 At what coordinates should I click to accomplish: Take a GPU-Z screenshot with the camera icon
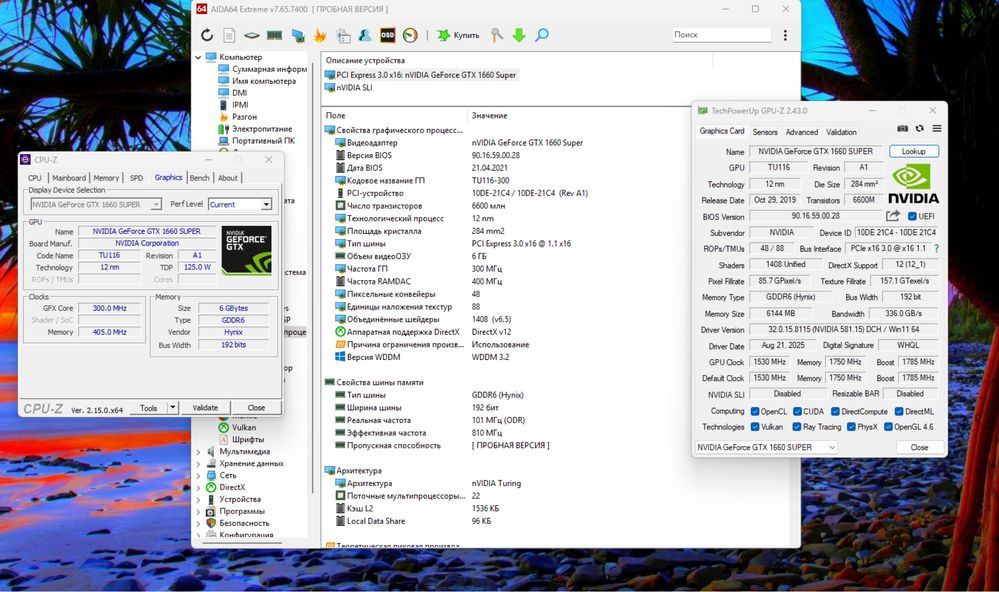[x=902, y=128]
